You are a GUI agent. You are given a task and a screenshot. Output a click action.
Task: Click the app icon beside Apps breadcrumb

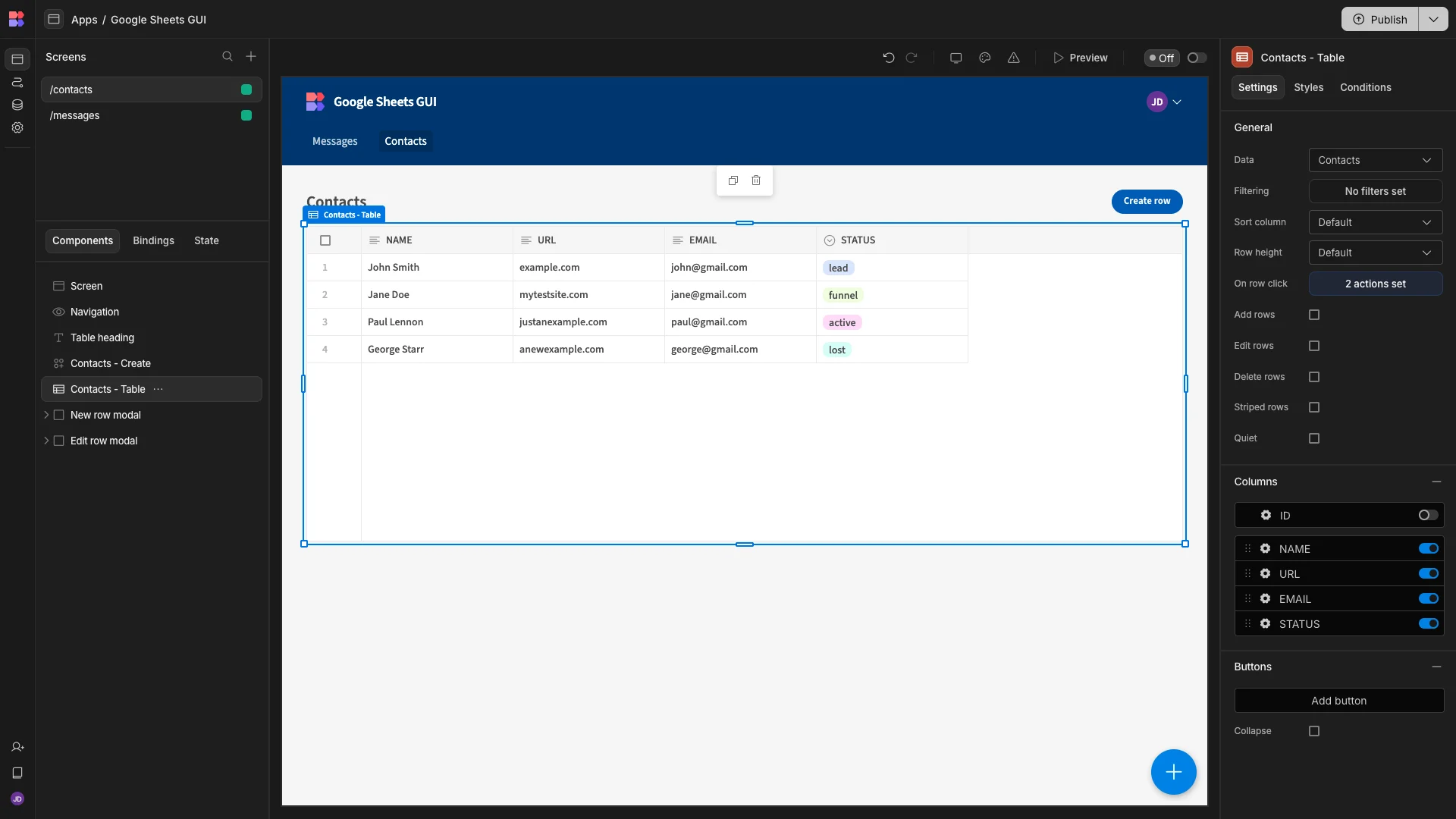pos(54,19)
